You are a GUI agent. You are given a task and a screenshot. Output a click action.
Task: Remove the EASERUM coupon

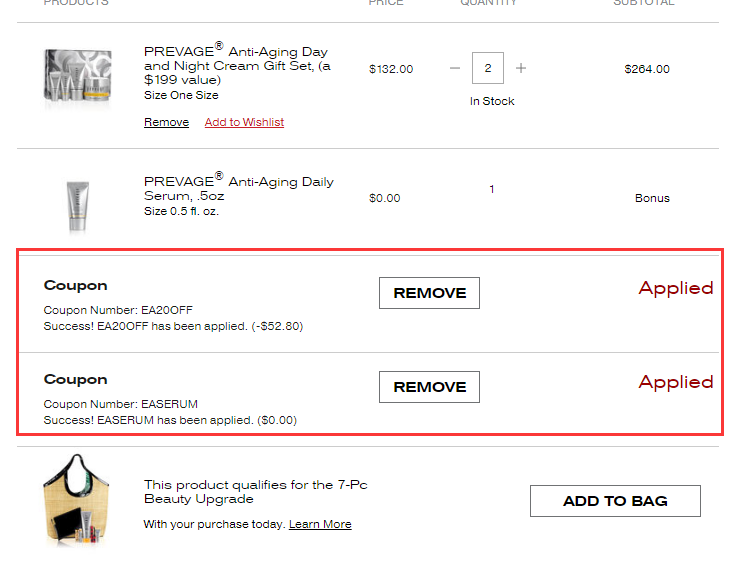coord(429,387)
